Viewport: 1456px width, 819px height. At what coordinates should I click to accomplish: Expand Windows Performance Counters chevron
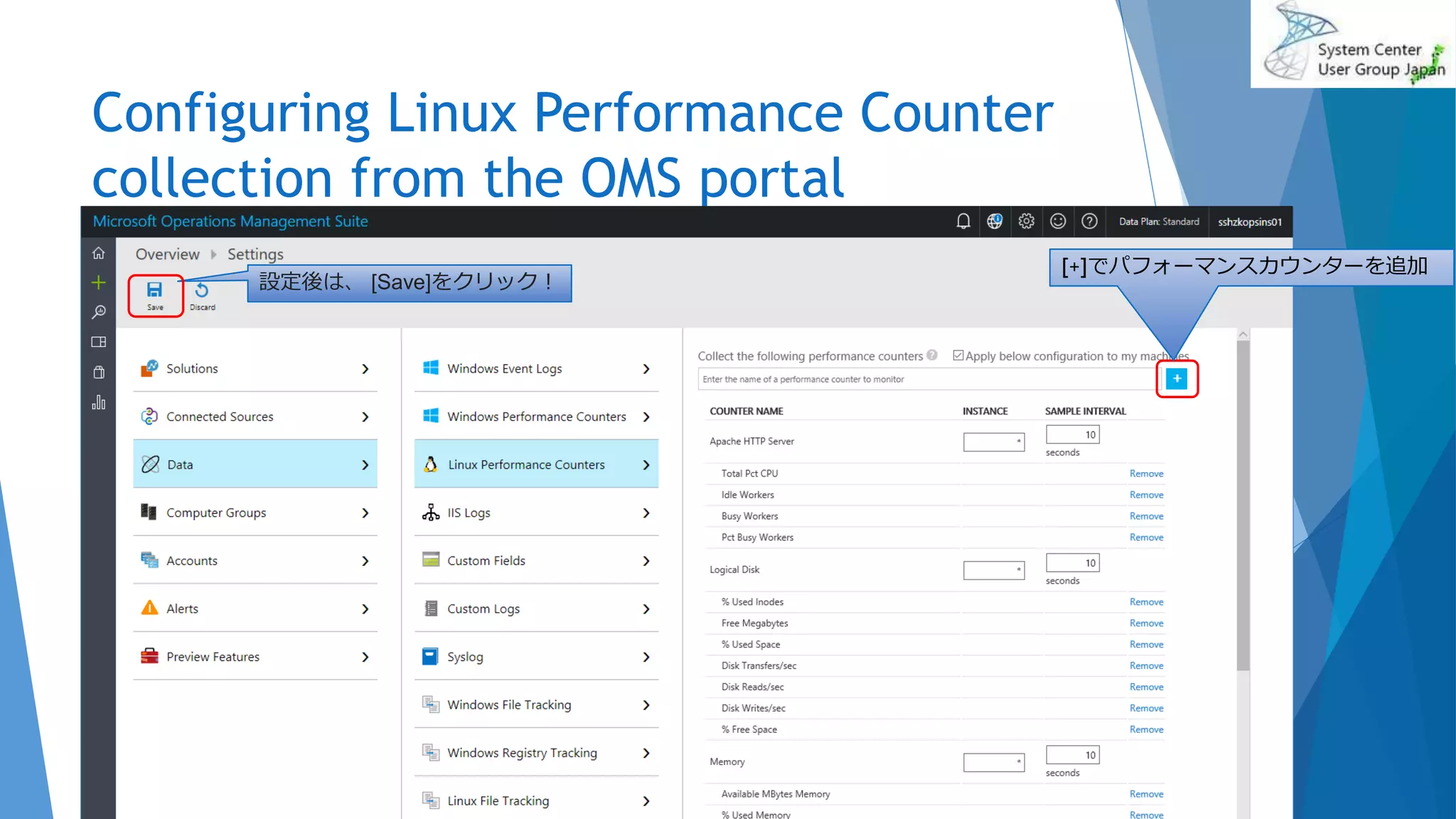(646, 417)
